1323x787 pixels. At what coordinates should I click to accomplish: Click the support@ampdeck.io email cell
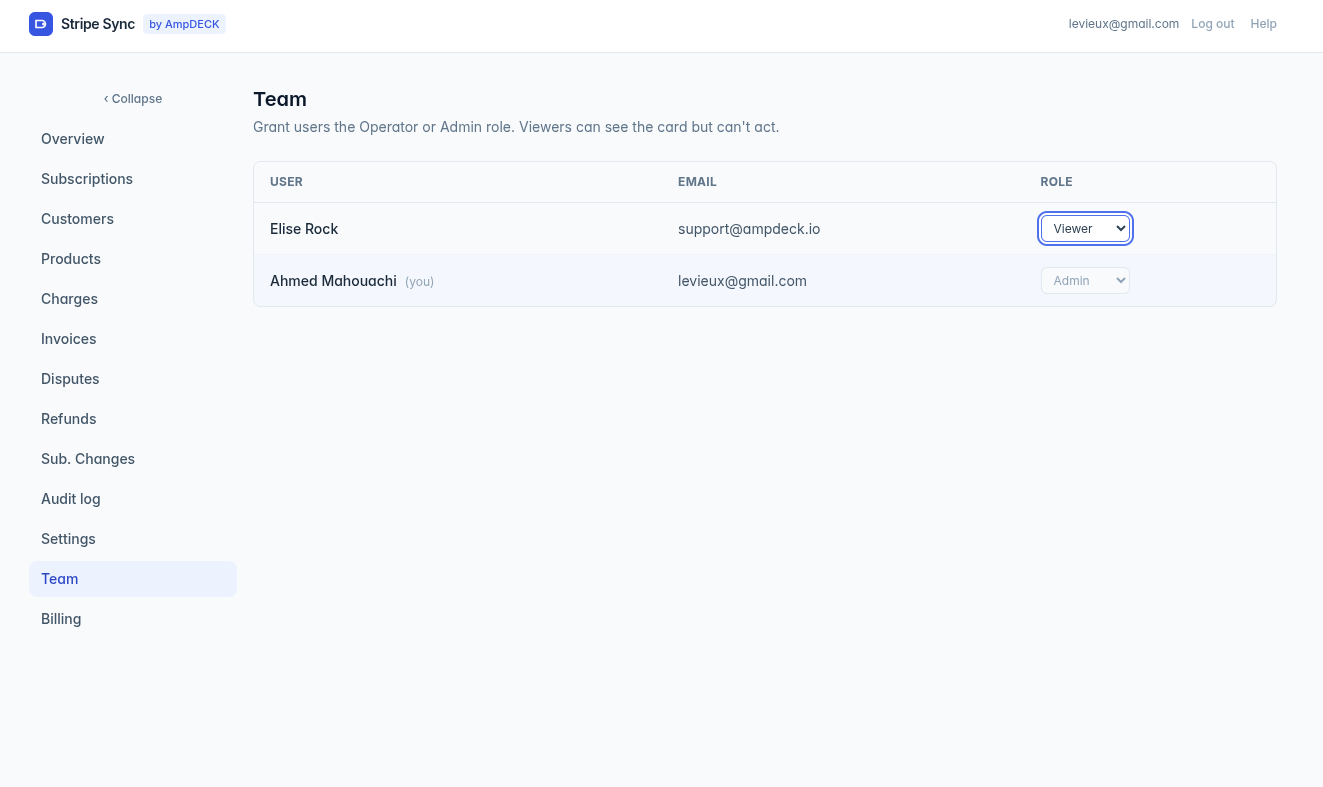click(749, 229)
